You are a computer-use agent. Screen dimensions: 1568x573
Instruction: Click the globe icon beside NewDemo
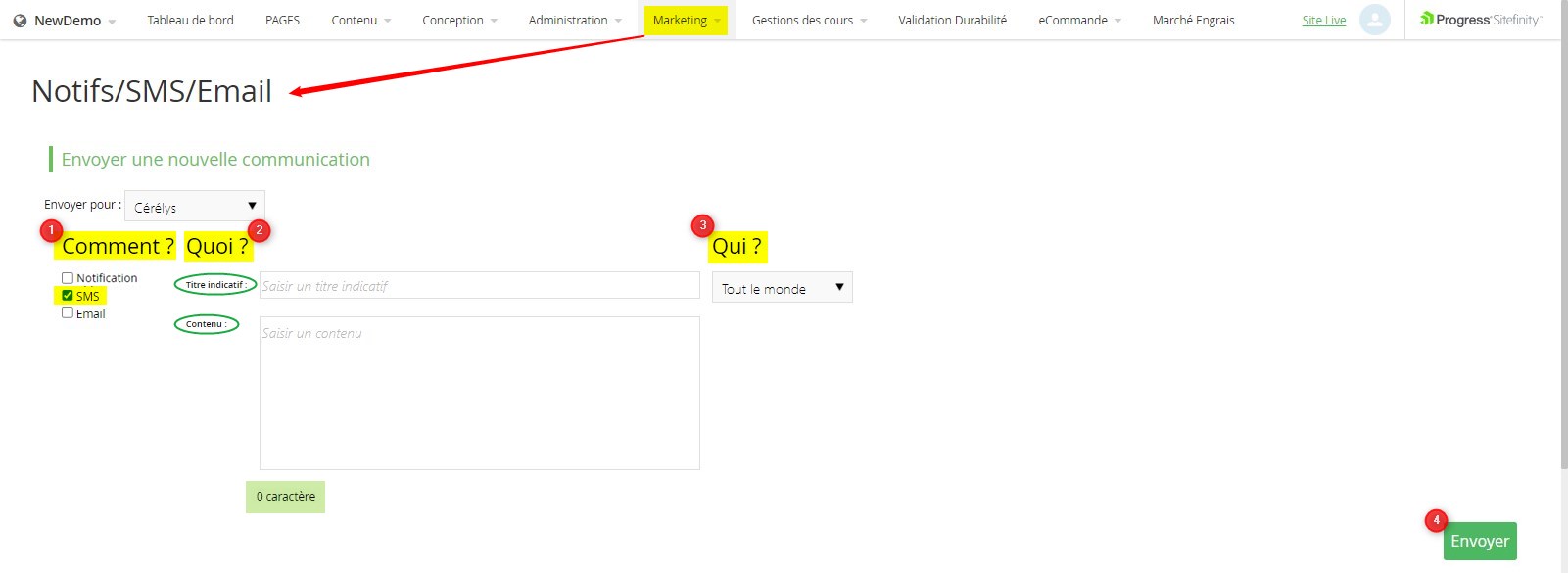pyautogui.click(x=20, y=21)
